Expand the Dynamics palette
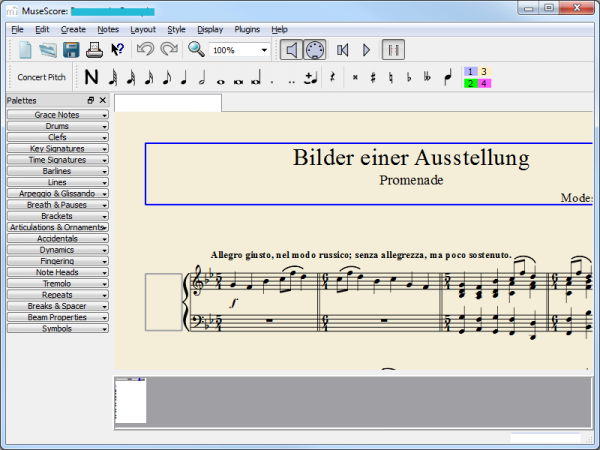Image resolution: width=600 pixels, height=450 pixels. [58, 250]
